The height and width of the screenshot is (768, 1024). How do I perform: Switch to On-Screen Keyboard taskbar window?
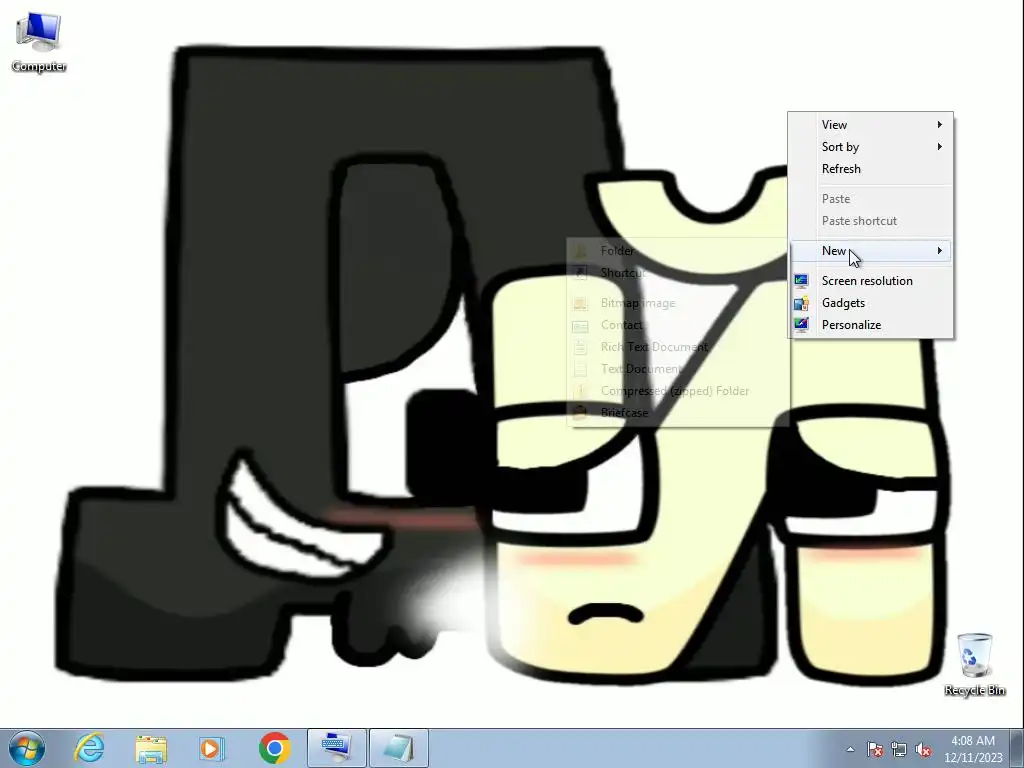tap(337, 748)
